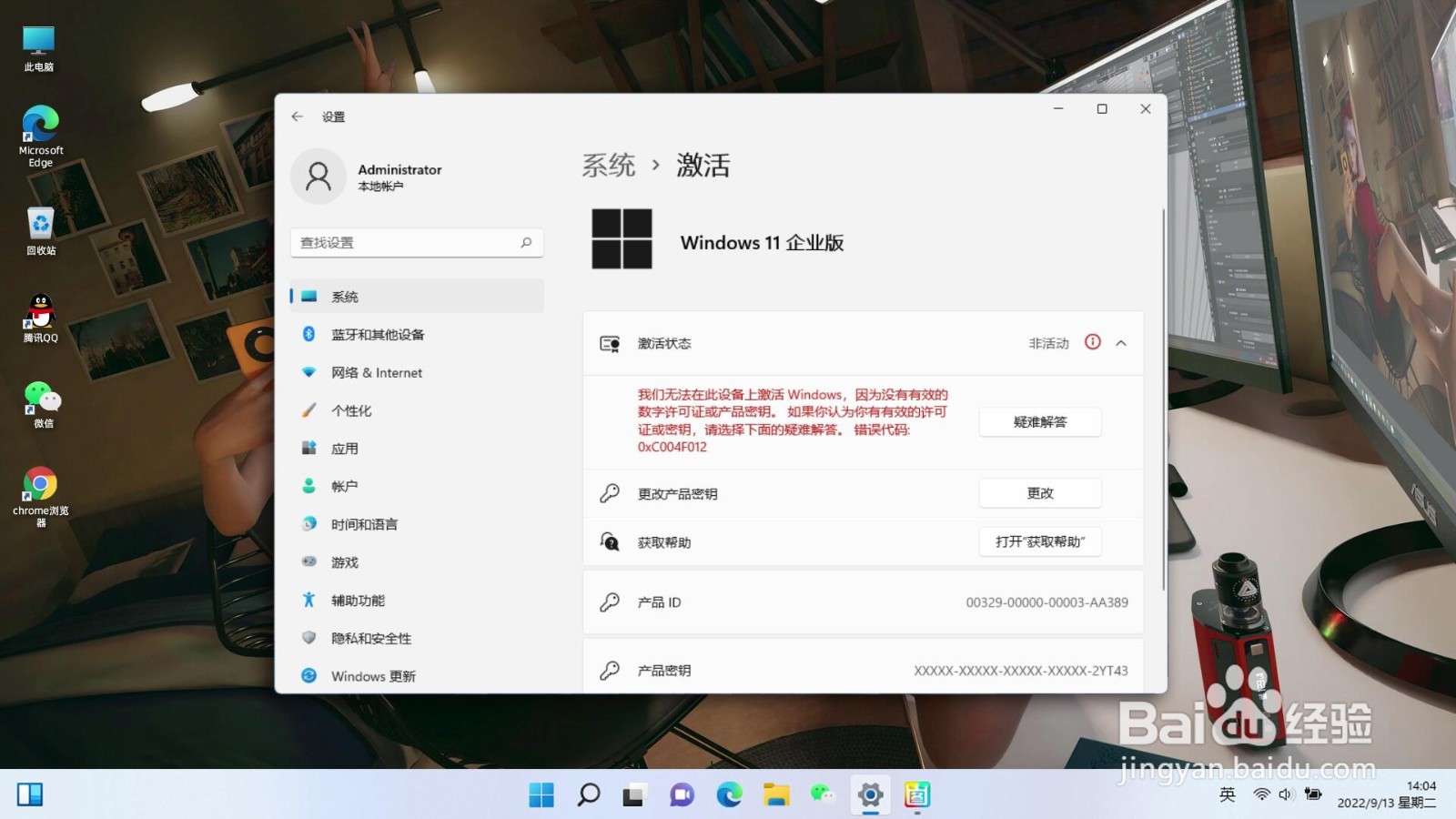Click the product ID 00329-00000-00003-AA389
The image size is (1456, 819).
tap(1047, 602)
